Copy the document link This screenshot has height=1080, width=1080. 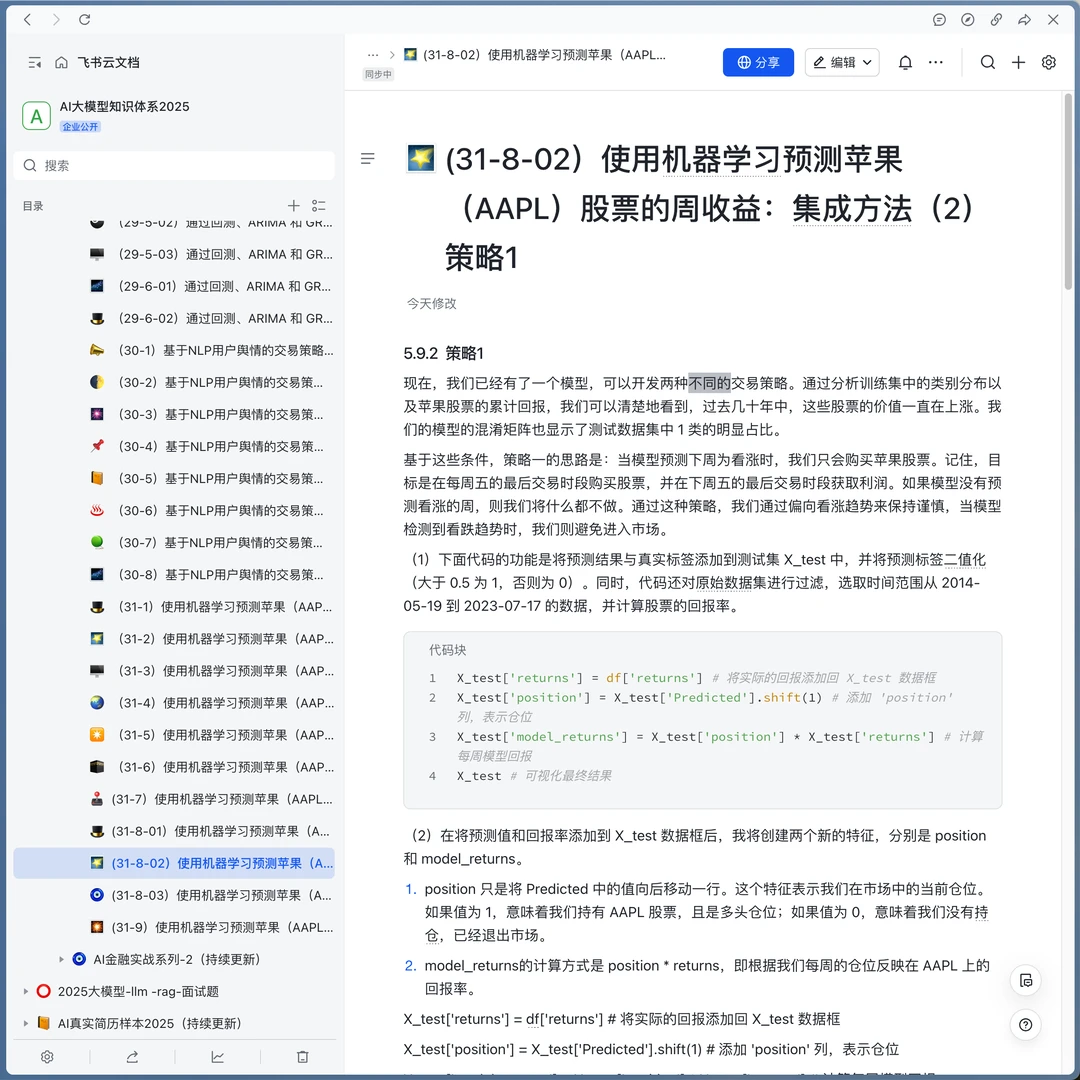click(995, 19)
